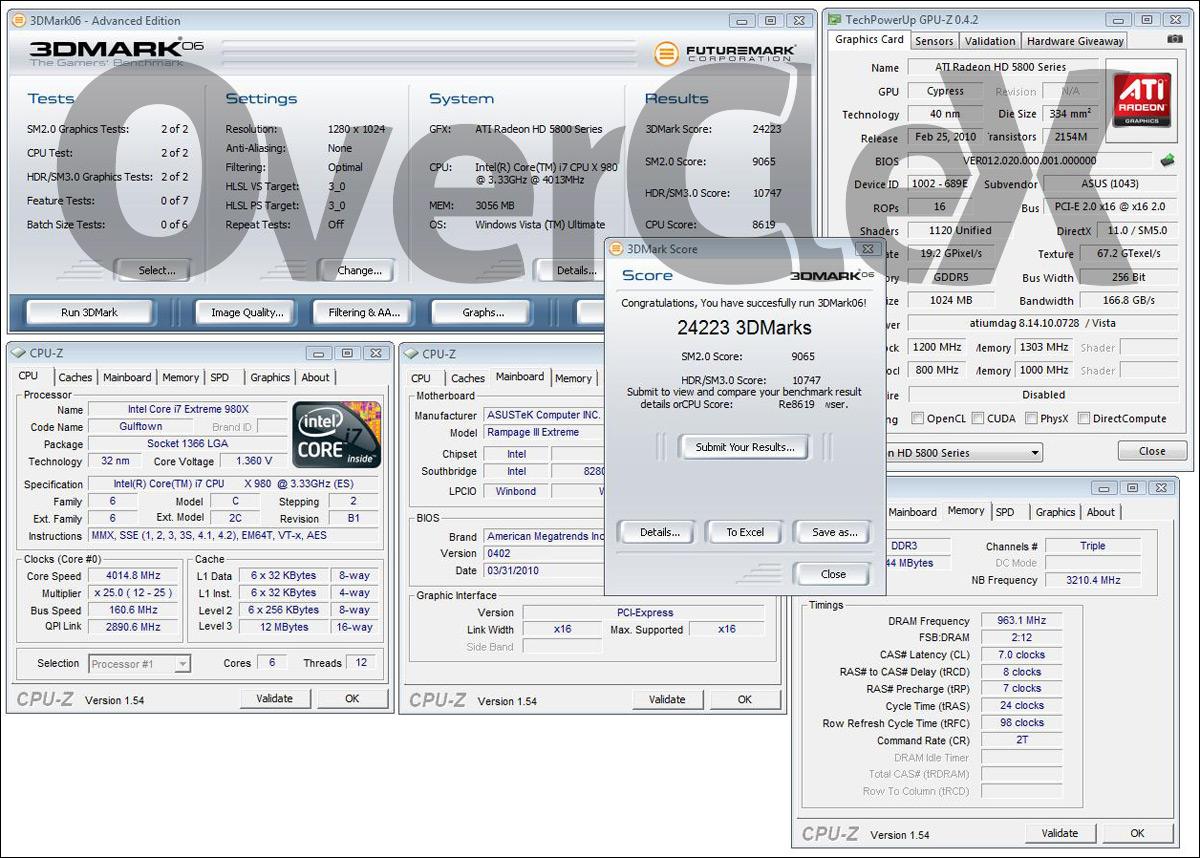Screen dimensions: 1200x858
Task: Click the DRAM Frequency value 963.1 MHz
Action: point(1021,621)
